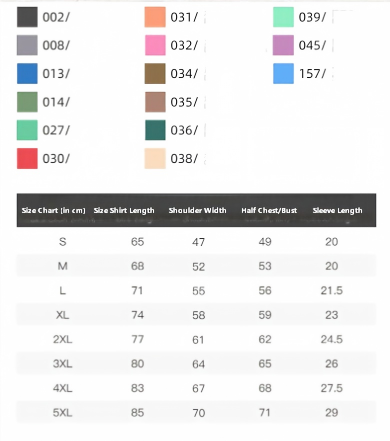The width and height of the screenshot is (390, 441).
Task: Pick the sky blue 157 swatch
Action: coord(283,73)
